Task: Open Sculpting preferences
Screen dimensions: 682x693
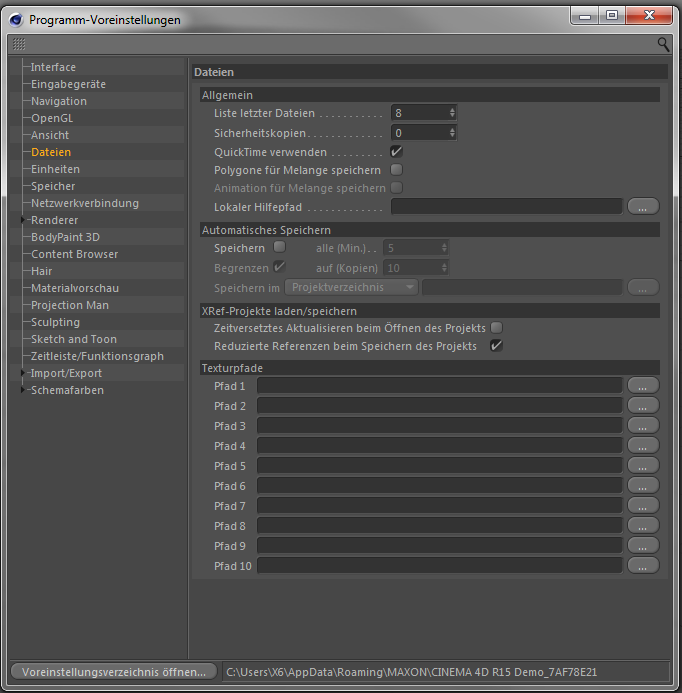Action: (55, 322)
